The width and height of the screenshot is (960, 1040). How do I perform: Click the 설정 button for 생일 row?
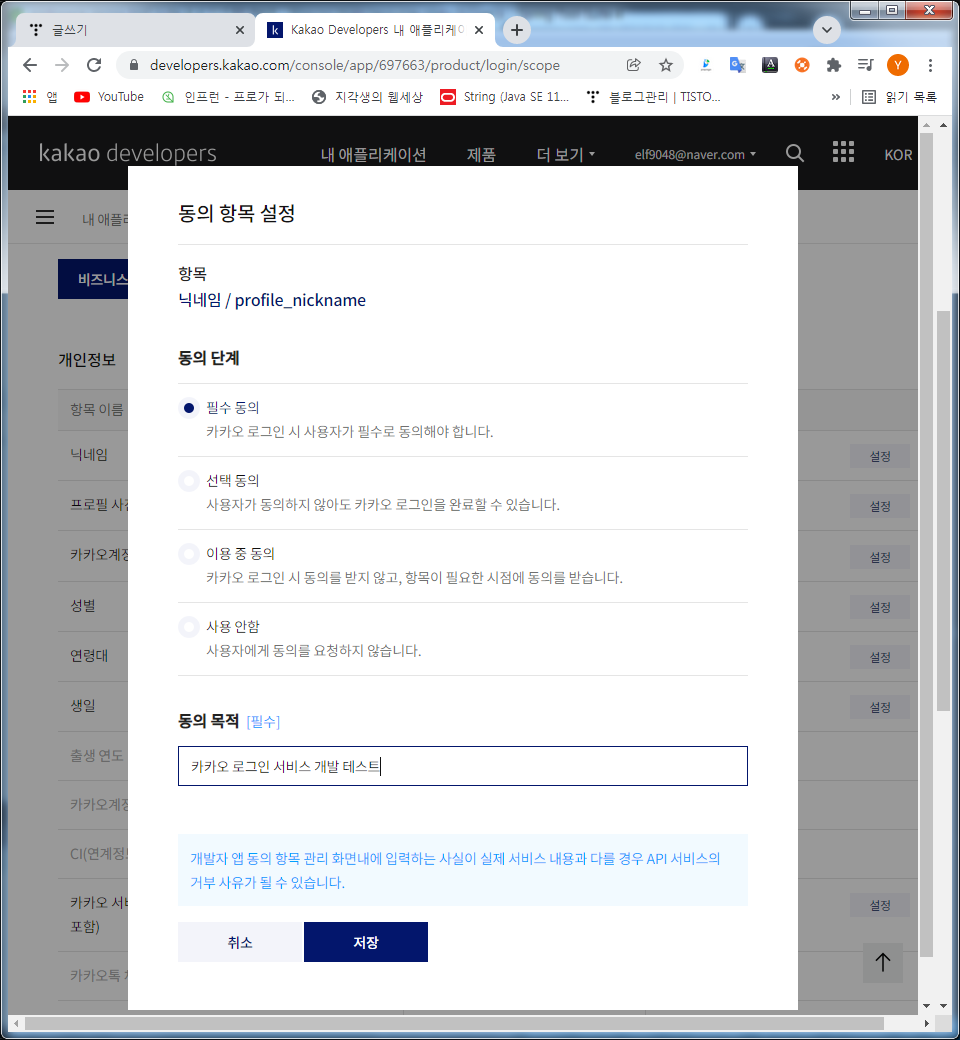(x=880, y=707)
